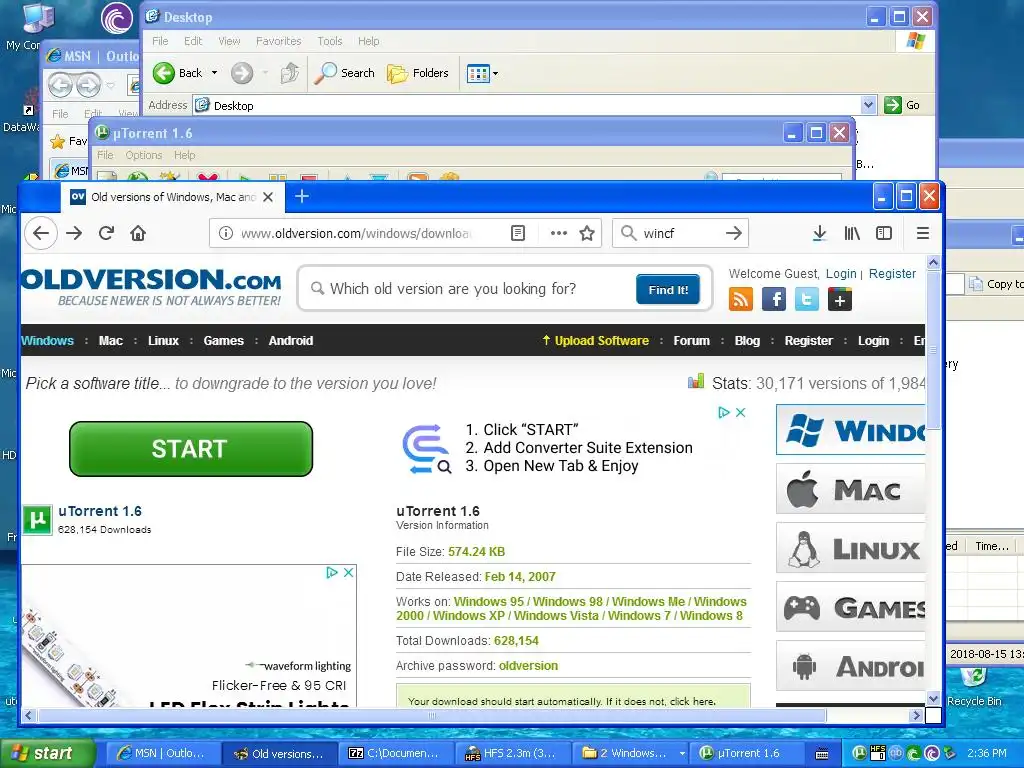Select the Mac platform banner in sidebar
The image size is (1024, 768).
tap(850, 489)
